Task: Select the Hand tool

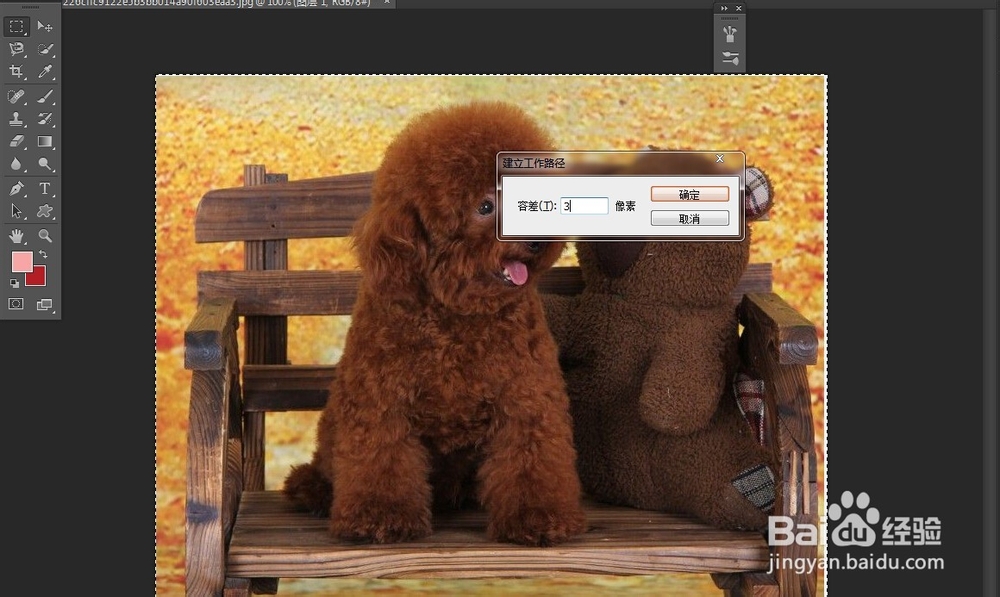Action: click(x=17, y=236)
